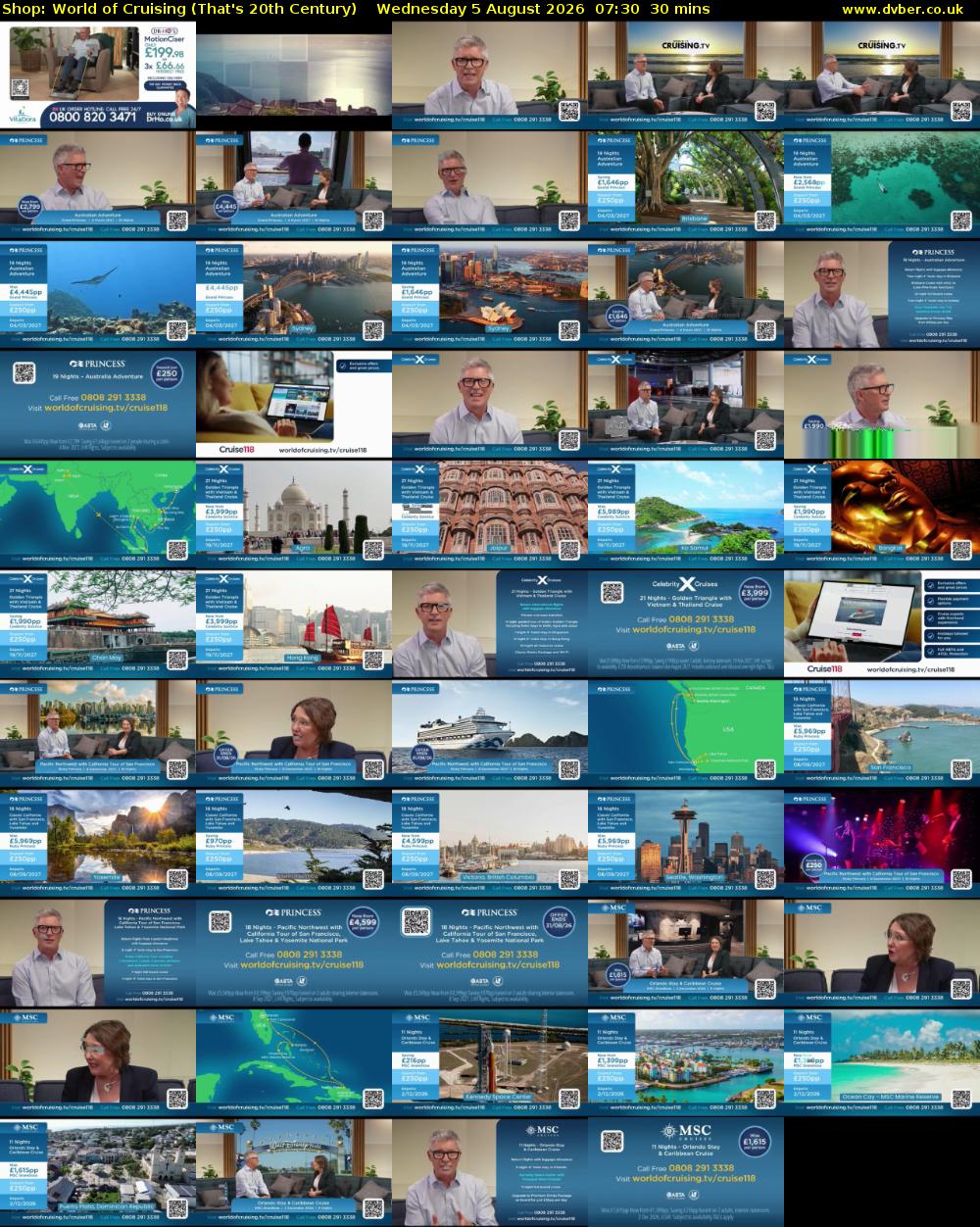Open the Puerto Plata, Dominican Republic thumbnail
The width and height of the screenshot is (980, 1227).
click(x=98, y=1173)
